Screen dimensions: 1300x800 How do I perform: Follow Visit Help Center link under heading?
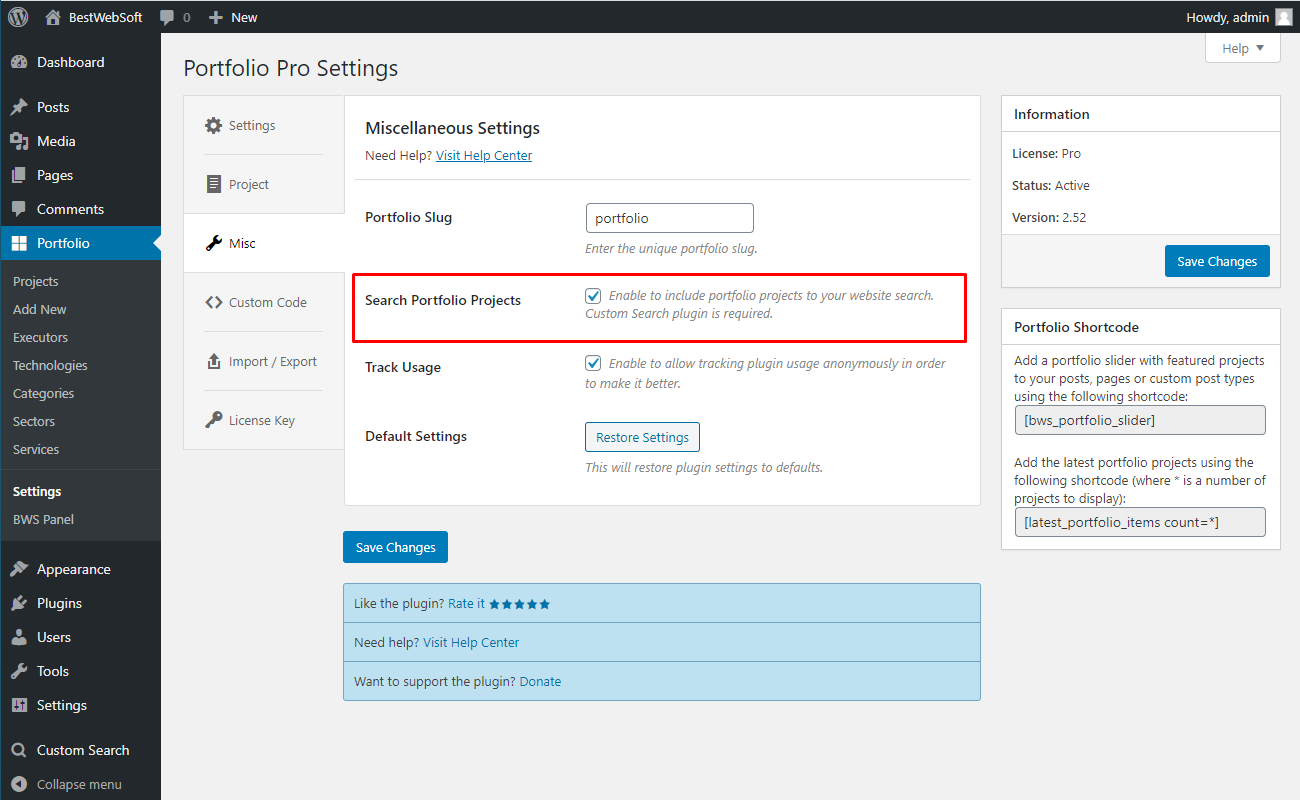point(484,155)
